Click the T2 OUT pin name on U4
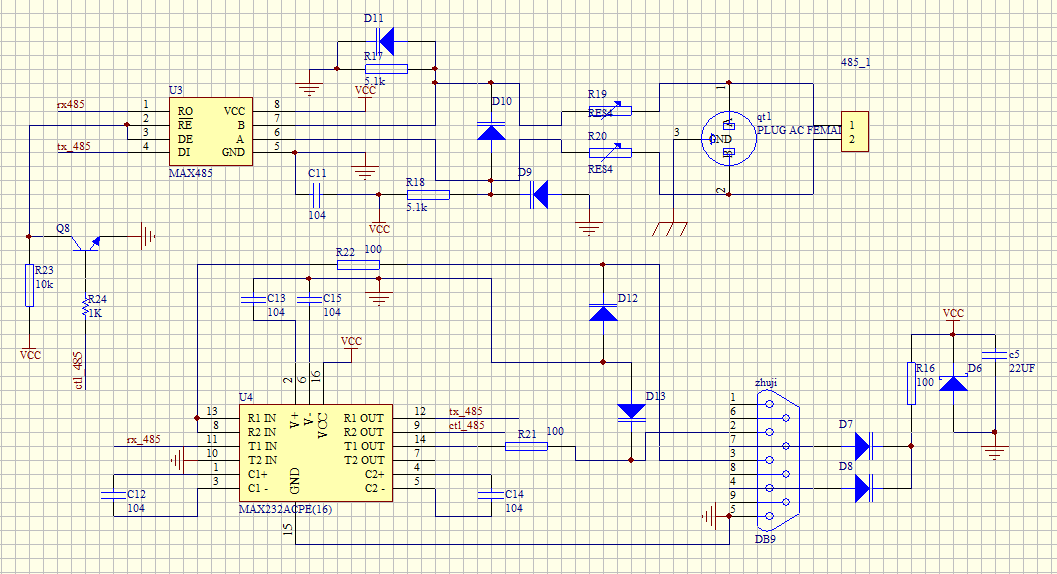 pyautogui.click(x=364, y=460)
